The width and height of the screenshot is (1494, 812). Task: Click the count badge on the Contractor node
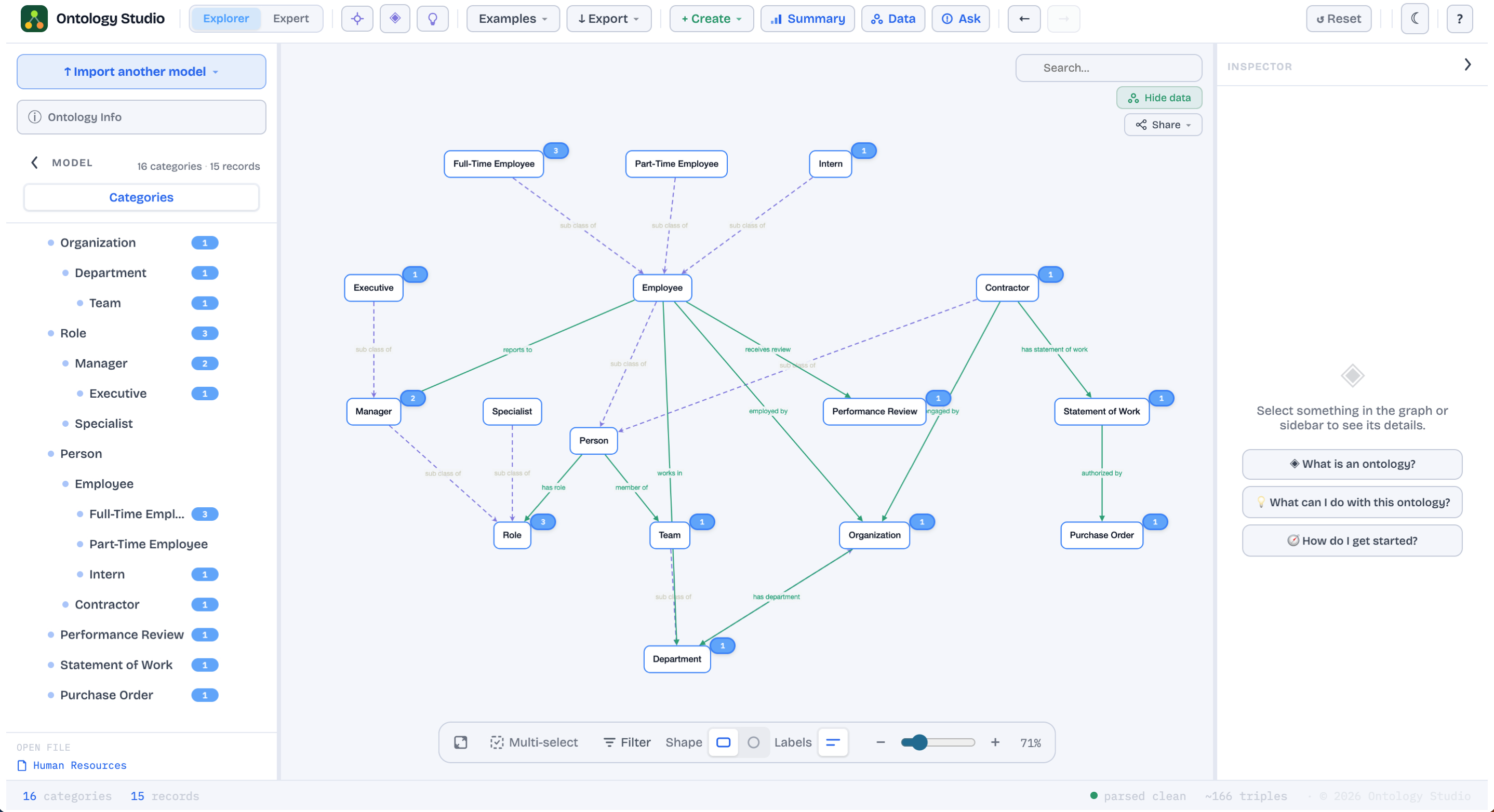tap(1050, 274)
